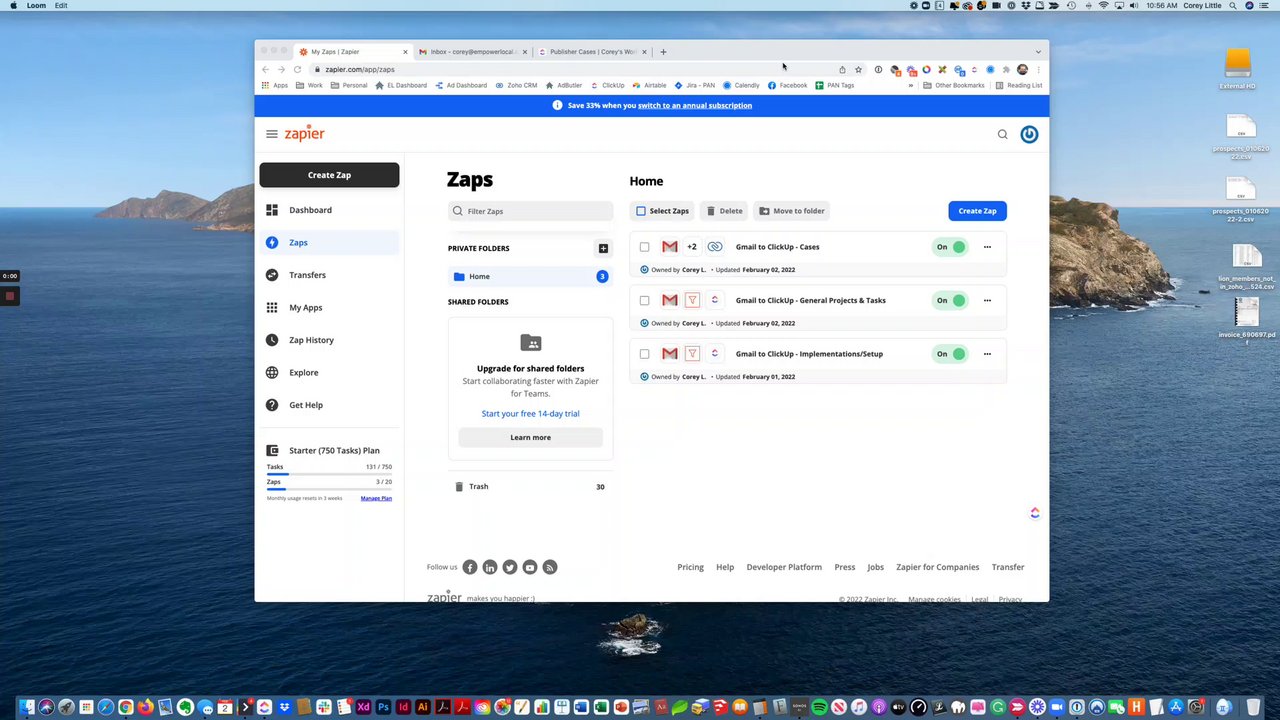Open the Trash folder
Image resolution: width=1280 pixels, height=720 pixels.
tap(530, 486)
